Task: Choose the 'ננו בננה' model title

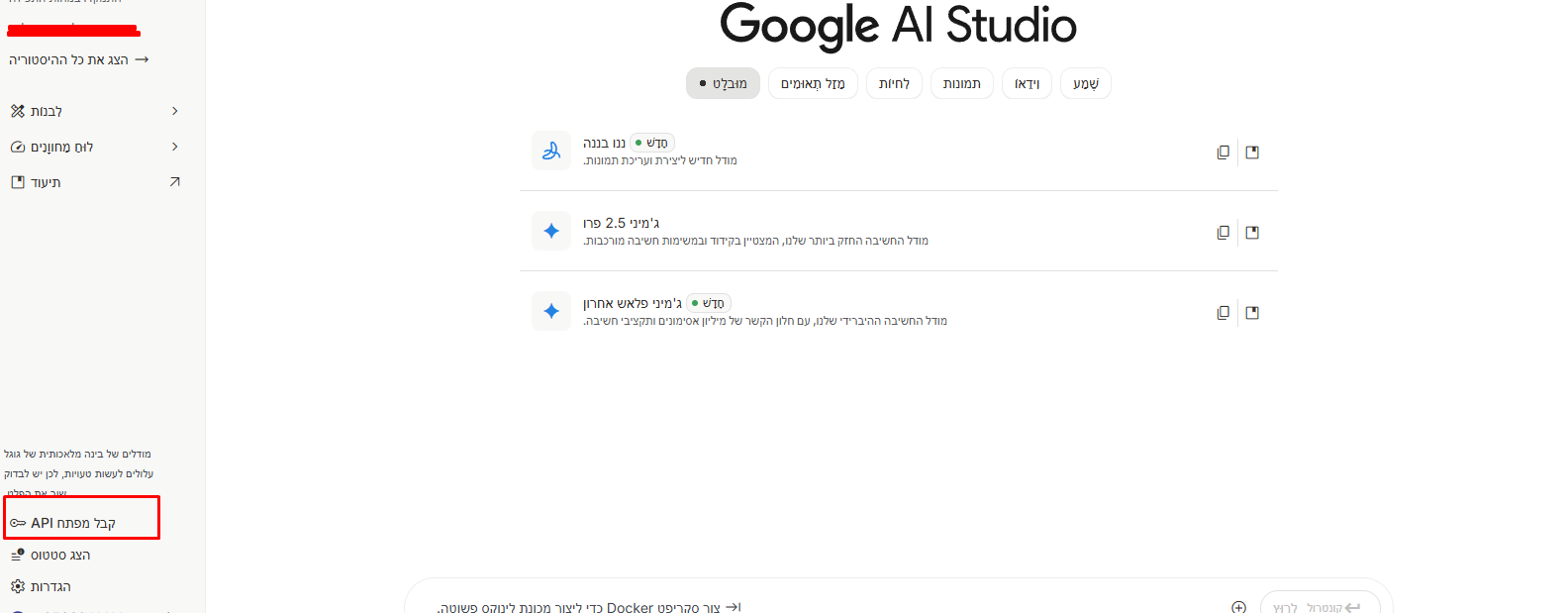Action: pos(604,143)
